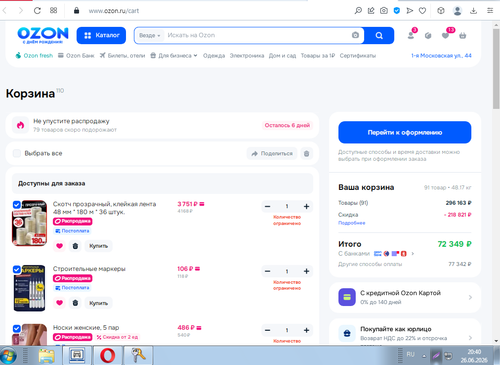Click Перейти к оформлению button
Image resolution: width=500 pixels, height=365 pixels.
tap(405, 132)
